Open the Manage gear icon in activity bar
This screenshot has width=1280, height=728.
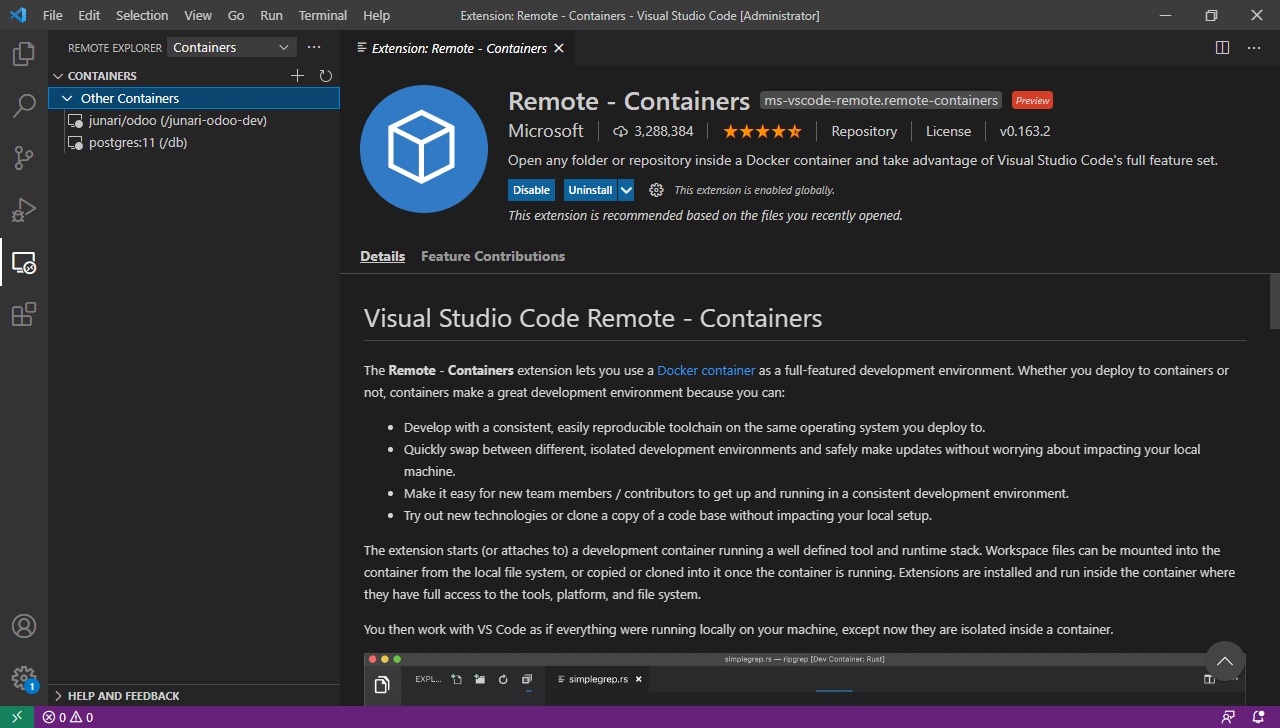point(24,678)
